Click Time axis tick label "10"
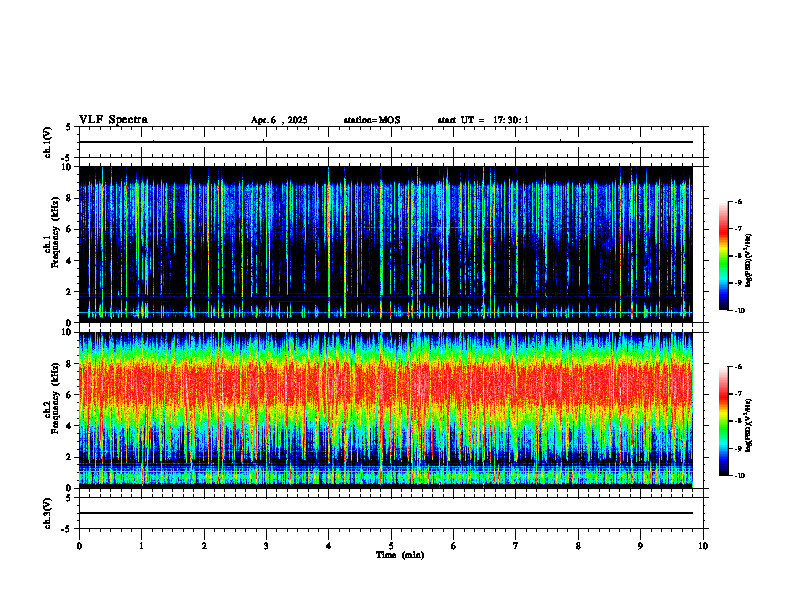The width and height of the screenshot is (792, 612). [703, 546]
